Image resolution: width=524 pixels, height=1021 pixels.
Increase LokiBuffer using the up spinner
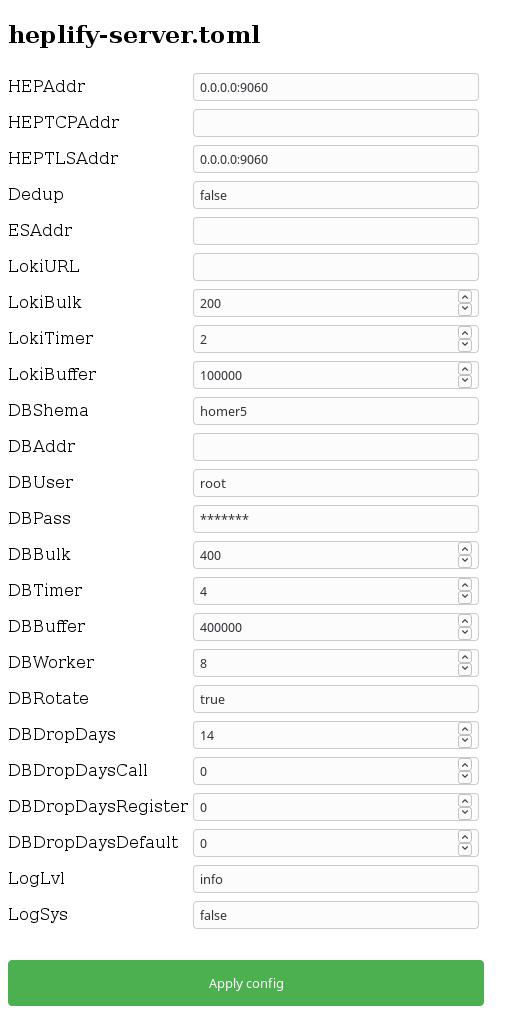[x=465, y=369]
